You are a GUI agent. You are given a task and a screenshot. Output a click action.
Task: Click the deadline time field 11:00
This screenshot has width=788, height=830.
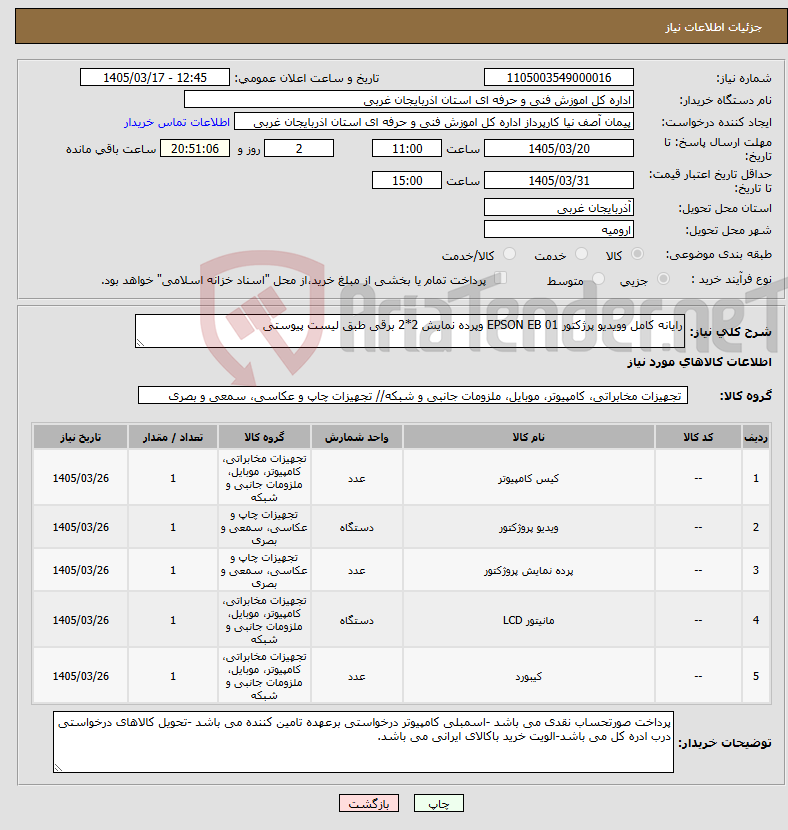pos(406,149)
